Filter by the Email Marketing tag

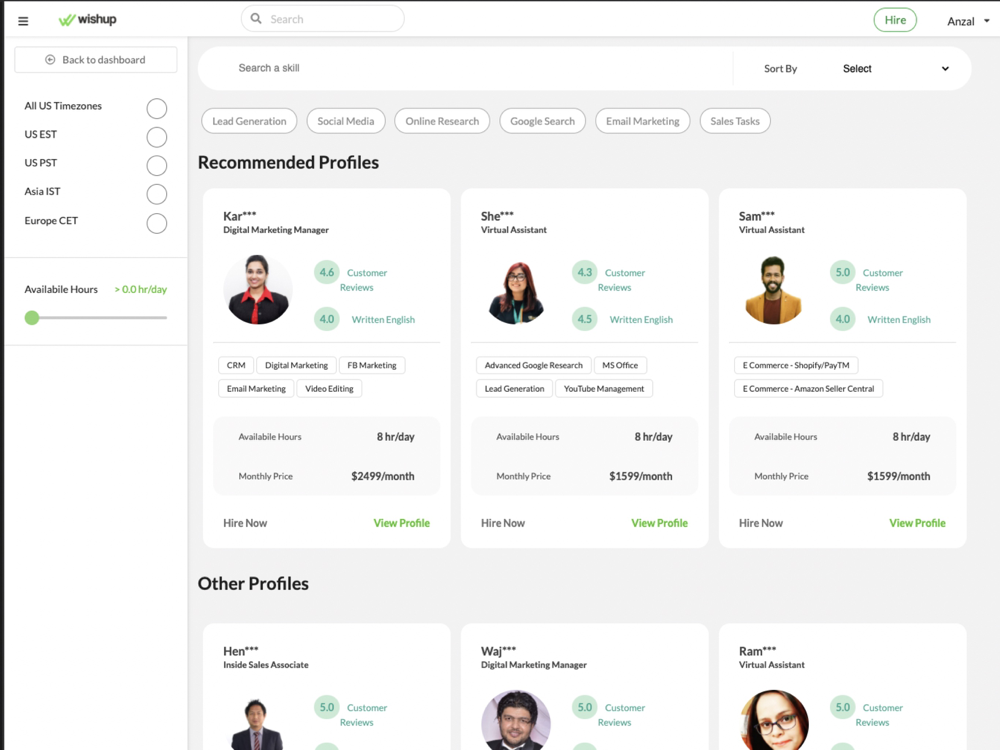click(x=642, y=121)
